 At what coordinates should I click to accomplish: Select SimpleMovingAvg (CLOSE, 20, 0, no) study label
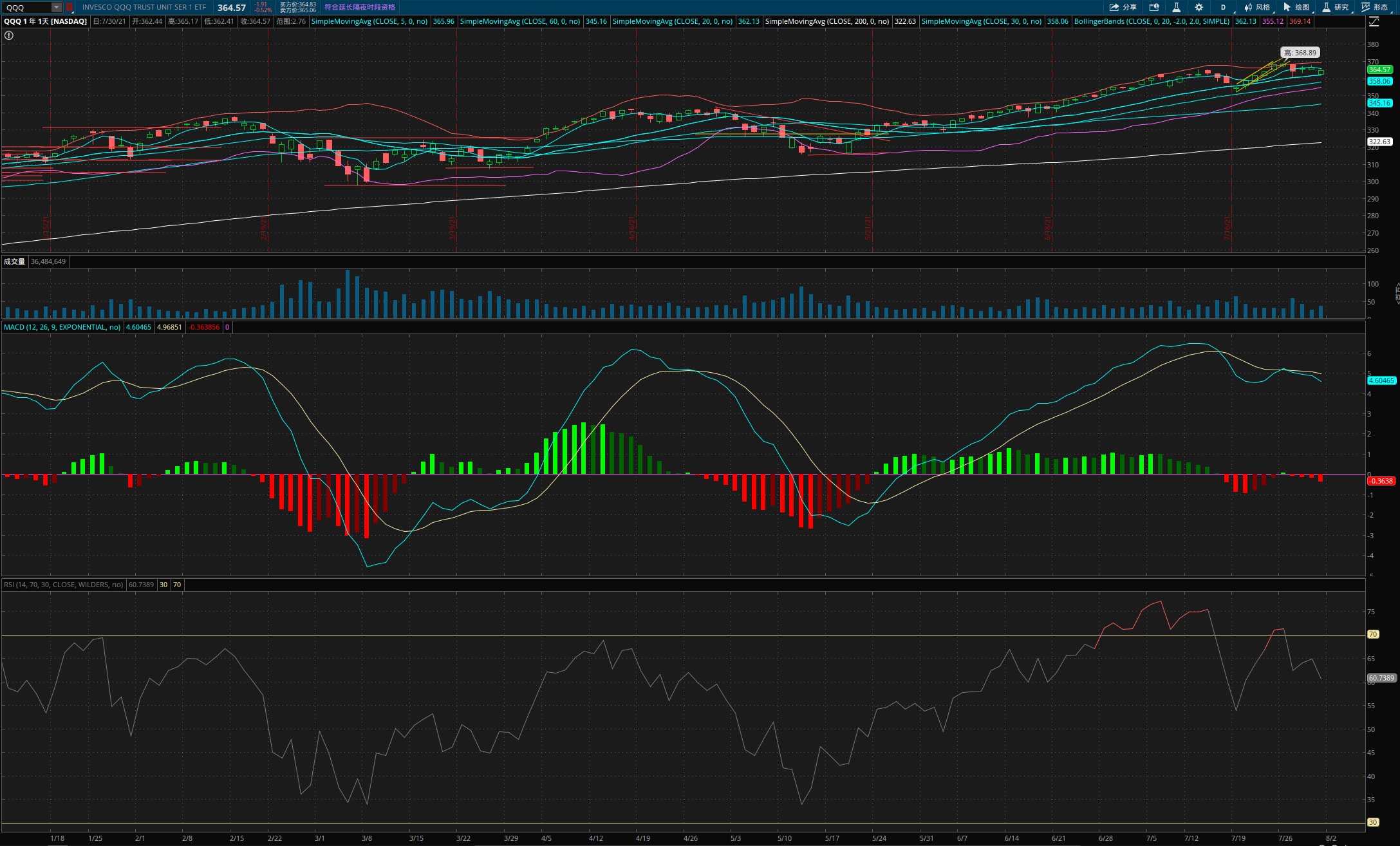point(672,21)
